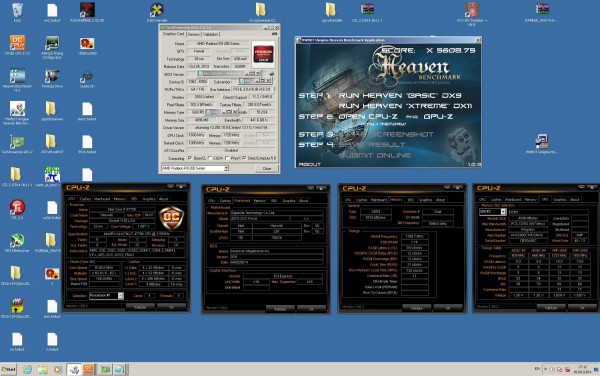Viewport: 600px width, 376px height.
Task: Switch to the Validation tab in GPU-Z
Action: [210, 34]
